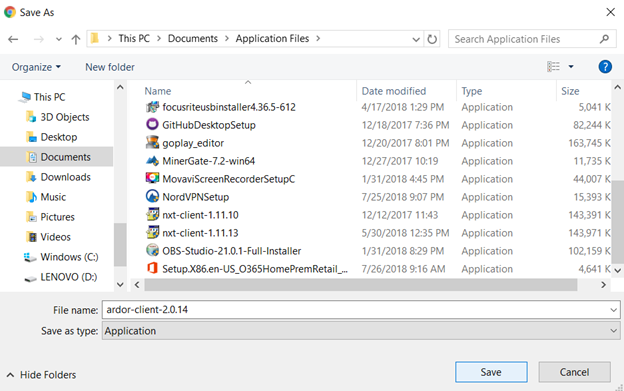Click the NordVPNSetup file icon

click(x=152, y=196)
